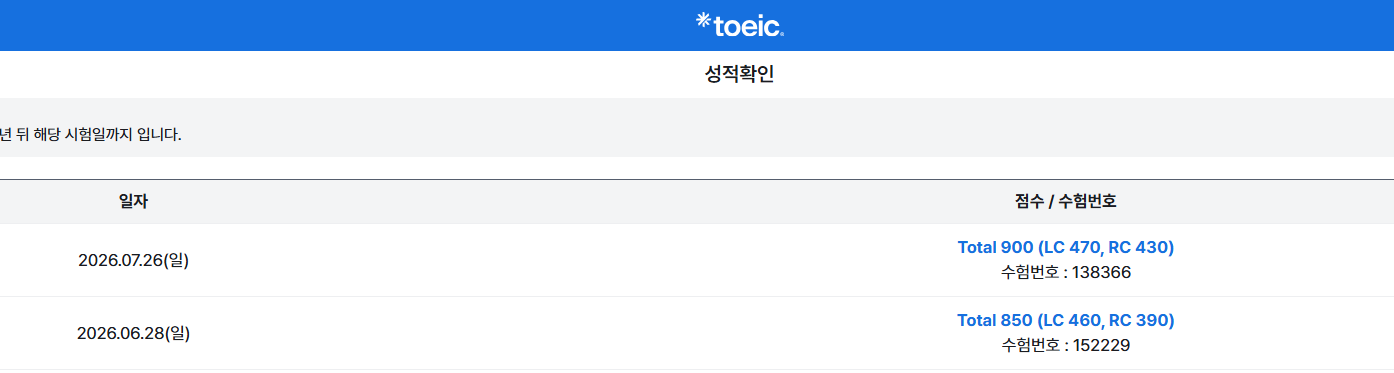1394x373 pixels.
Task: Select the 2026.06.28(일) date cell
Action: tap(133, 333)
